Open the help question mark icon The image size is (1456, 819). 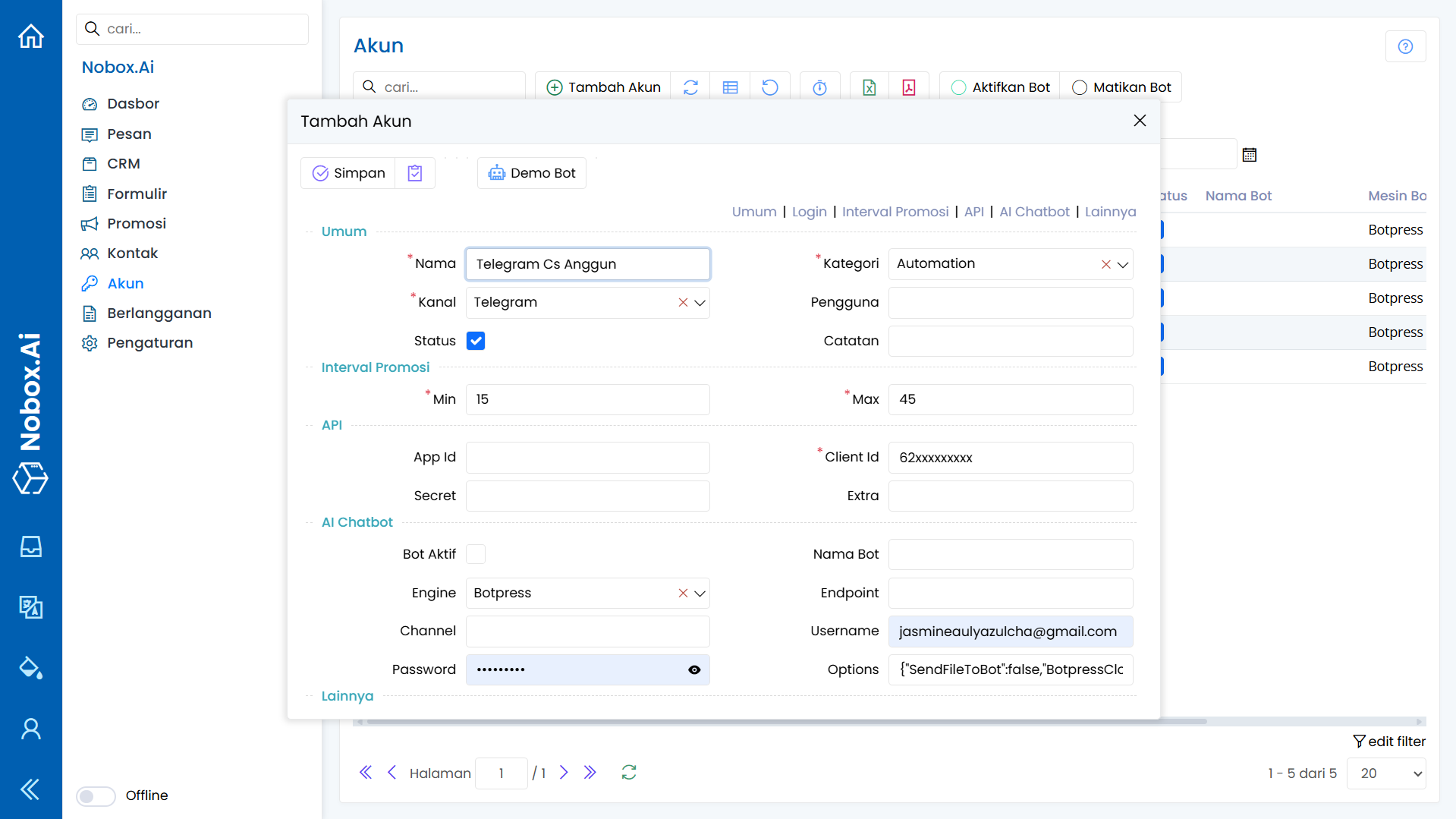click(1405, 47)
